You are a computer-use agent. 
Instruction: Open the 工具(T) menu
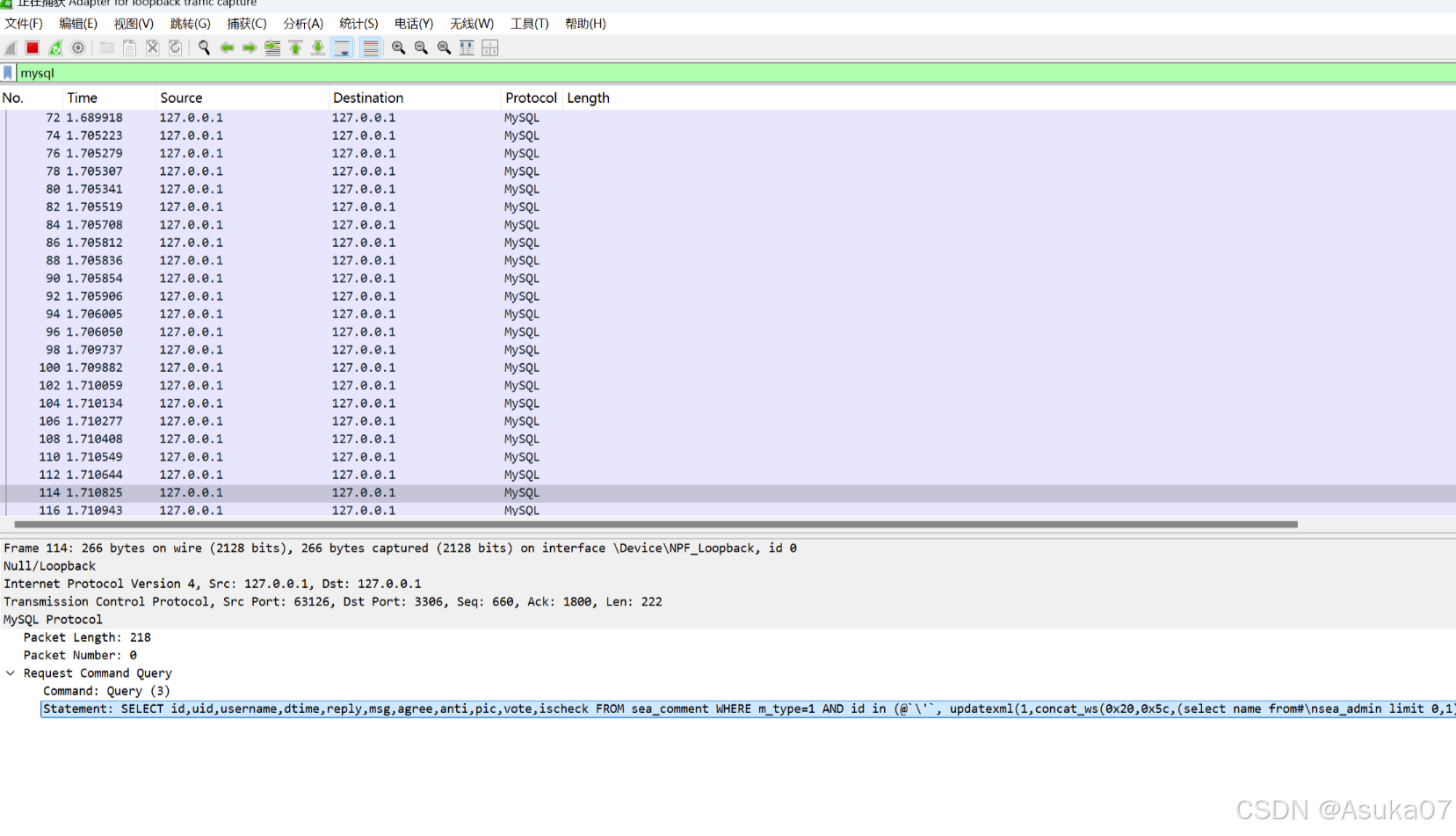coord(530,24)
